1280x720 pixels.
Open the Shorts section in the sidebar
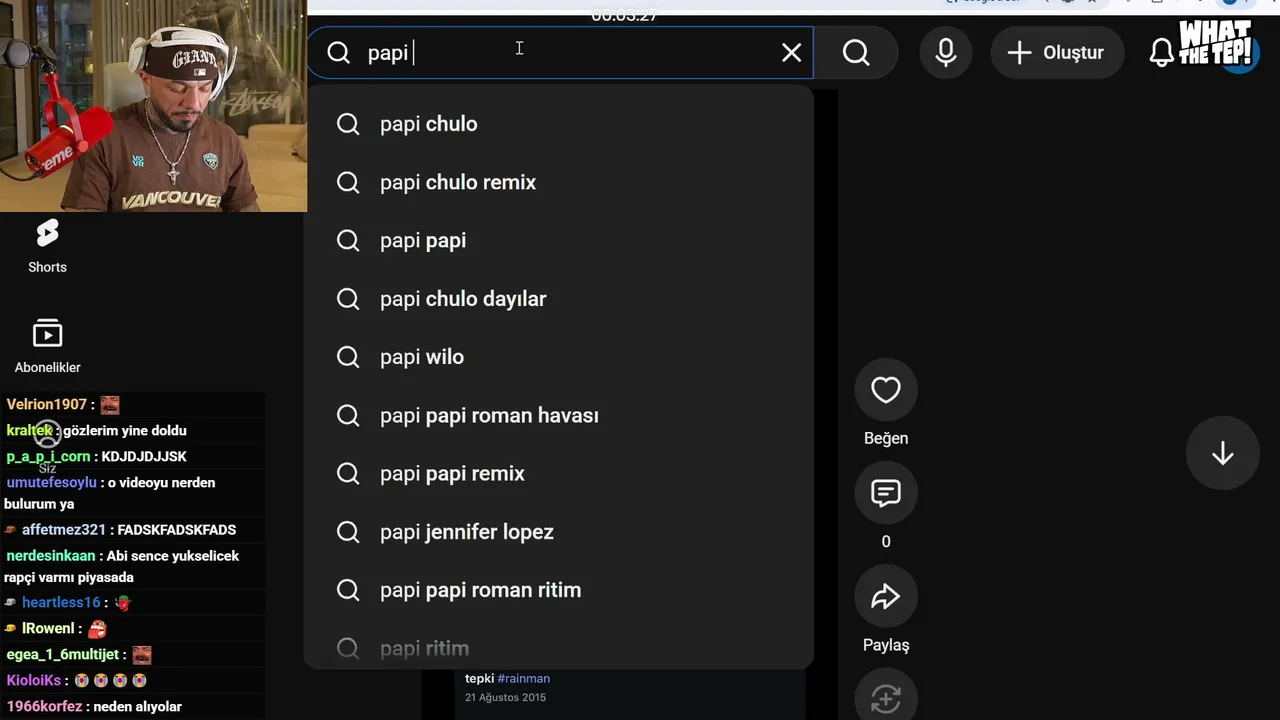47,247
